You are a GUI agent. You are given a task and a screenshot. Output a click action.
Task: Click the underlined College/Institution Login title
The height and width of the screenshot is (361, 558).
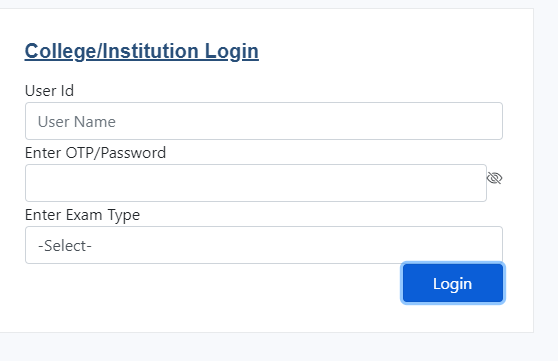(142, 51)
